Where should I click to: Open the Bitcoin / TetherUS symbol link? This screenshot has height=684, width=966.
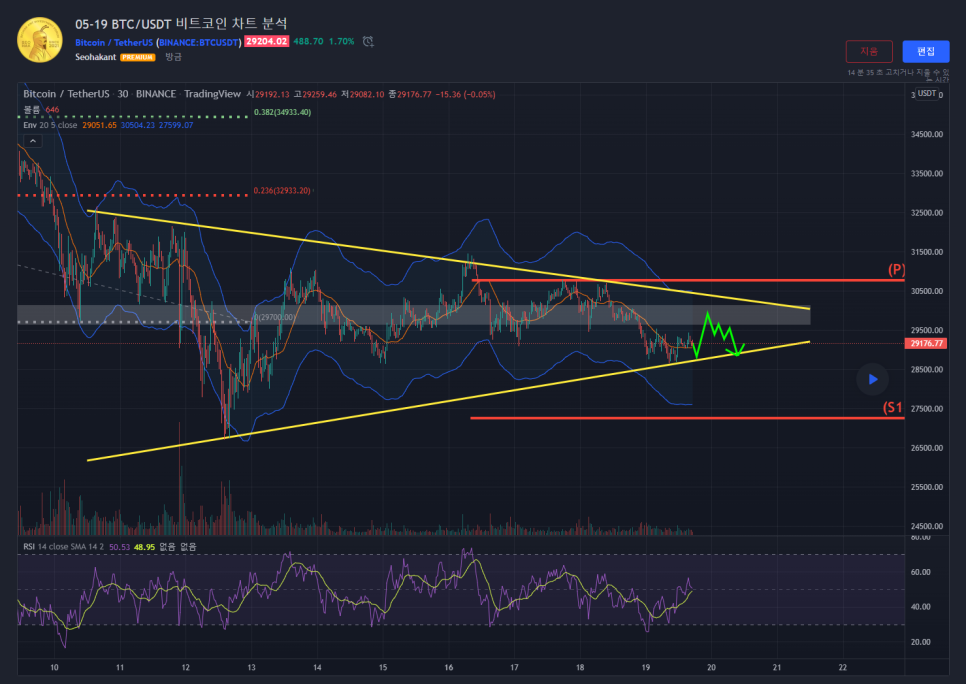click(x=113, y=42)
